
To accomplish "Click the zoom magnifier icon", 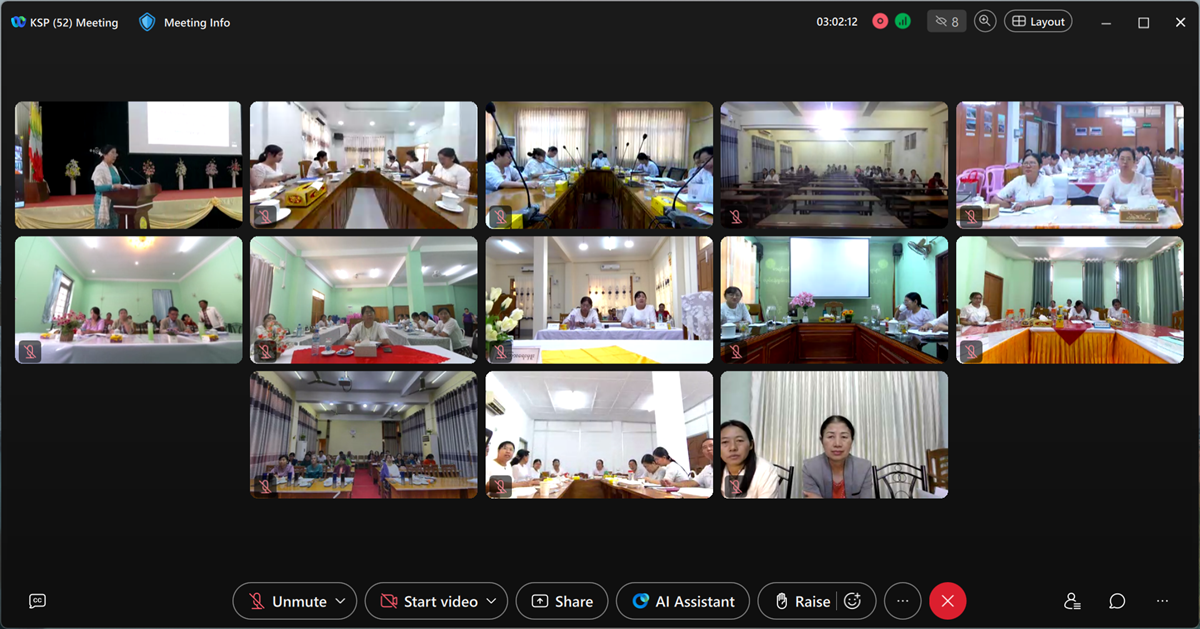I will click(x=985, y=21).
